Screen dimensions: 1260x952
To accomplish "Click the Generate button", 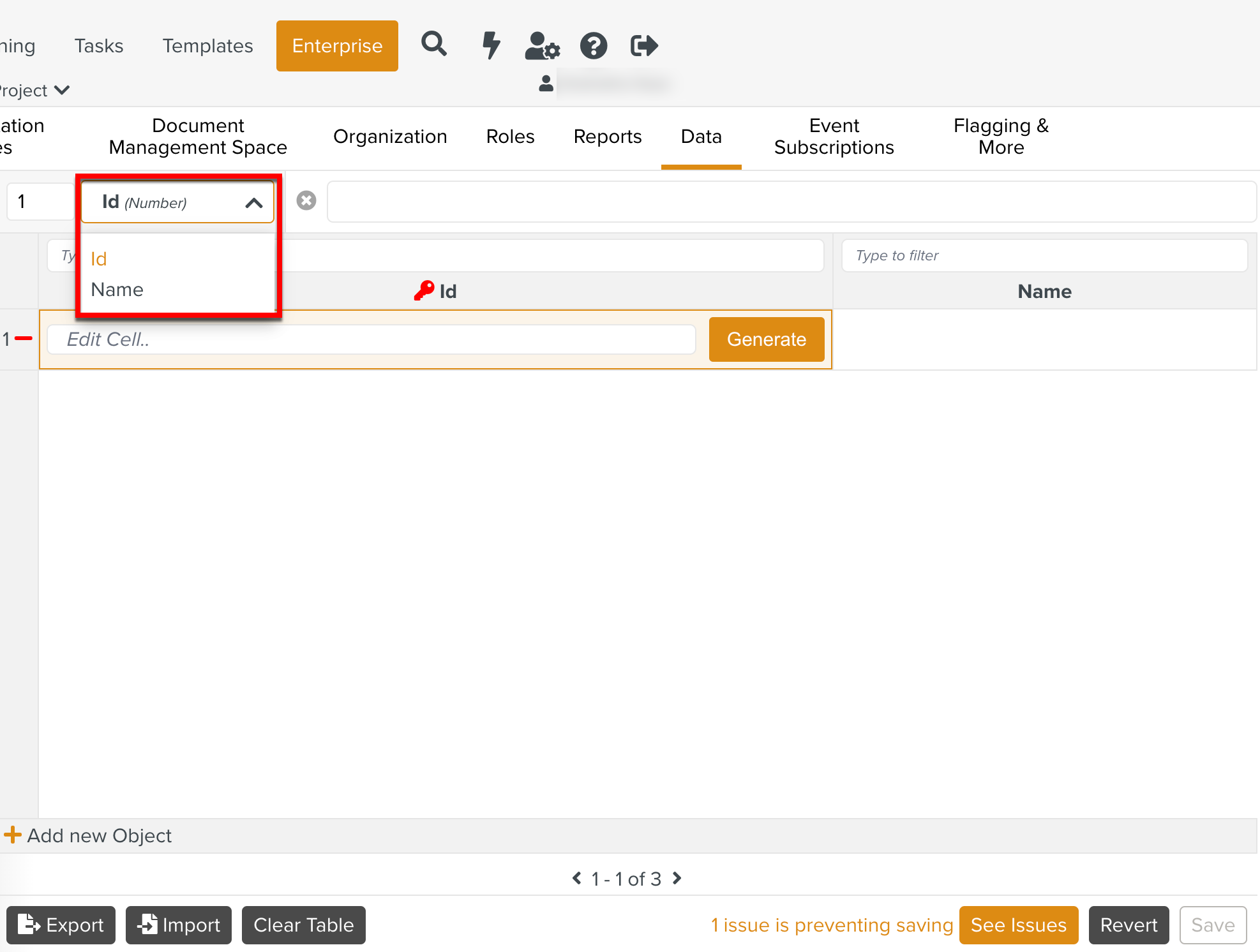I will click(x=766, y=339).
